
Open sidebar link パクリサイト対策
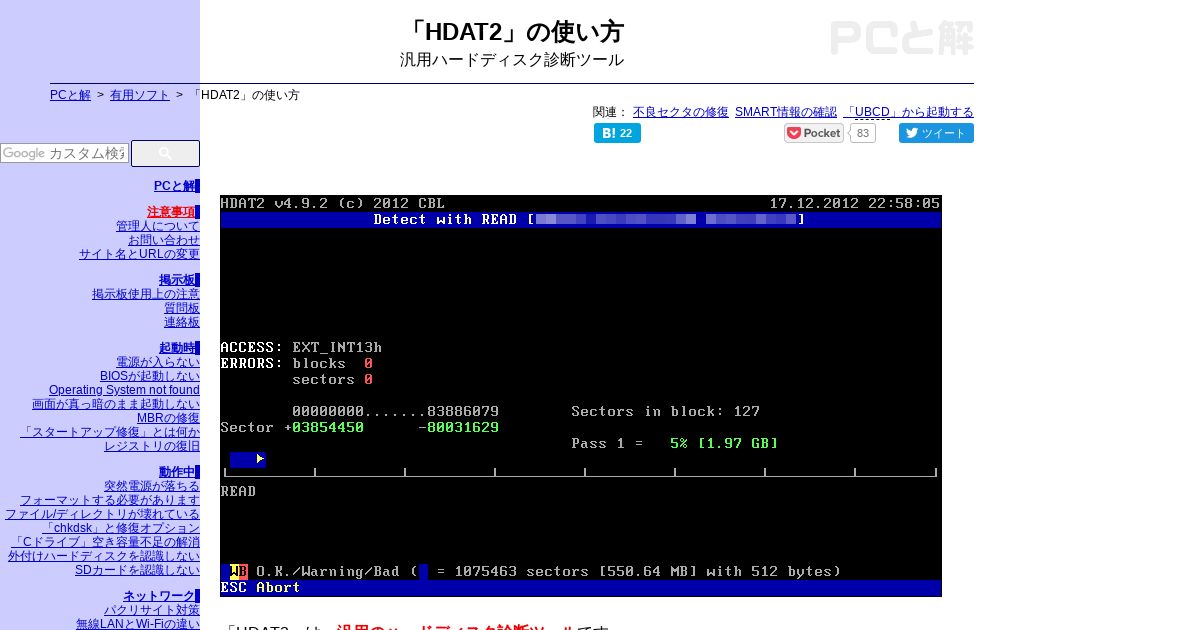(152, 610)
